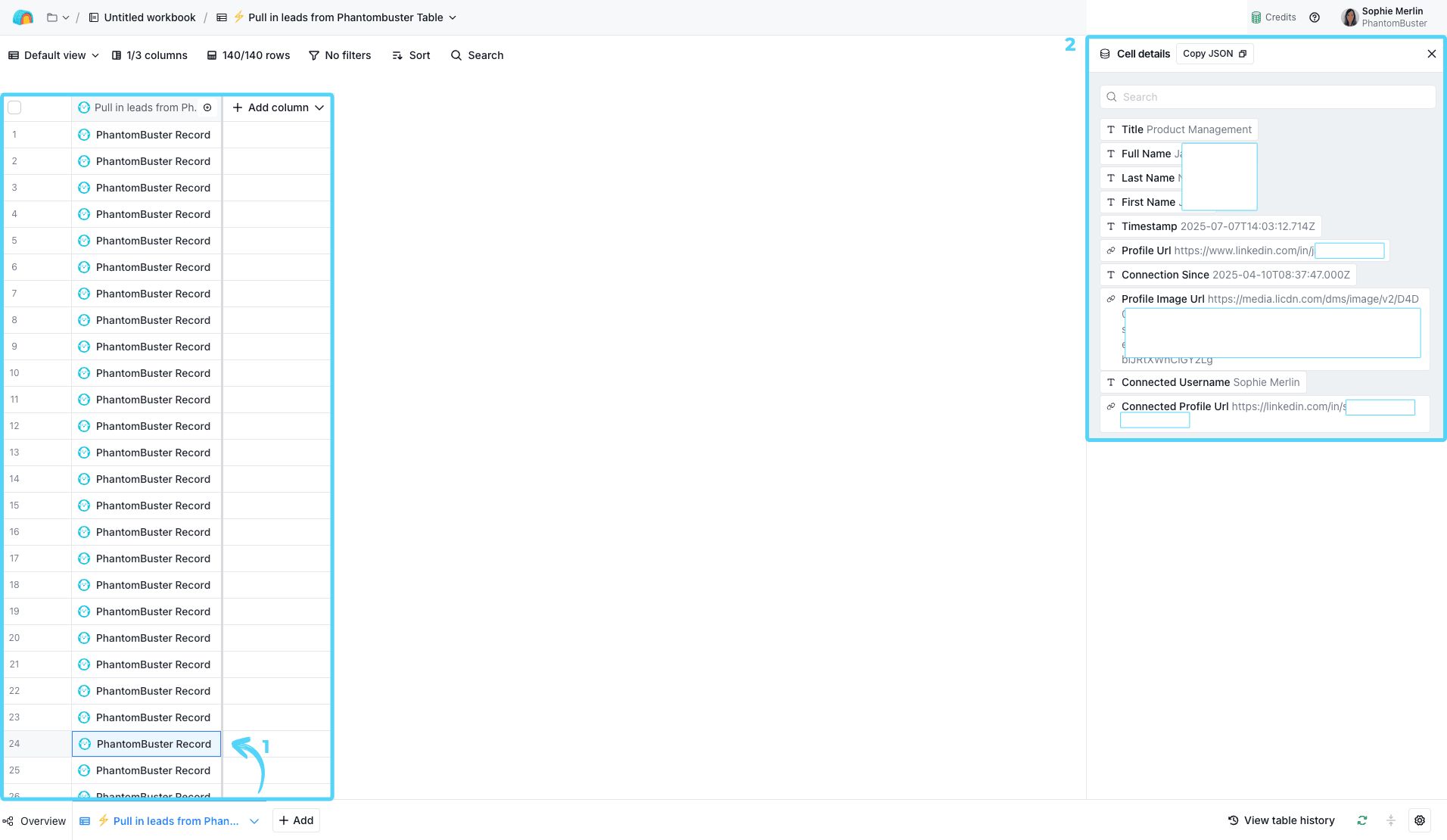1447x840 pixels.
Task: Click the Connected Username Sophie Merlin field
Action: [1203, 382]
